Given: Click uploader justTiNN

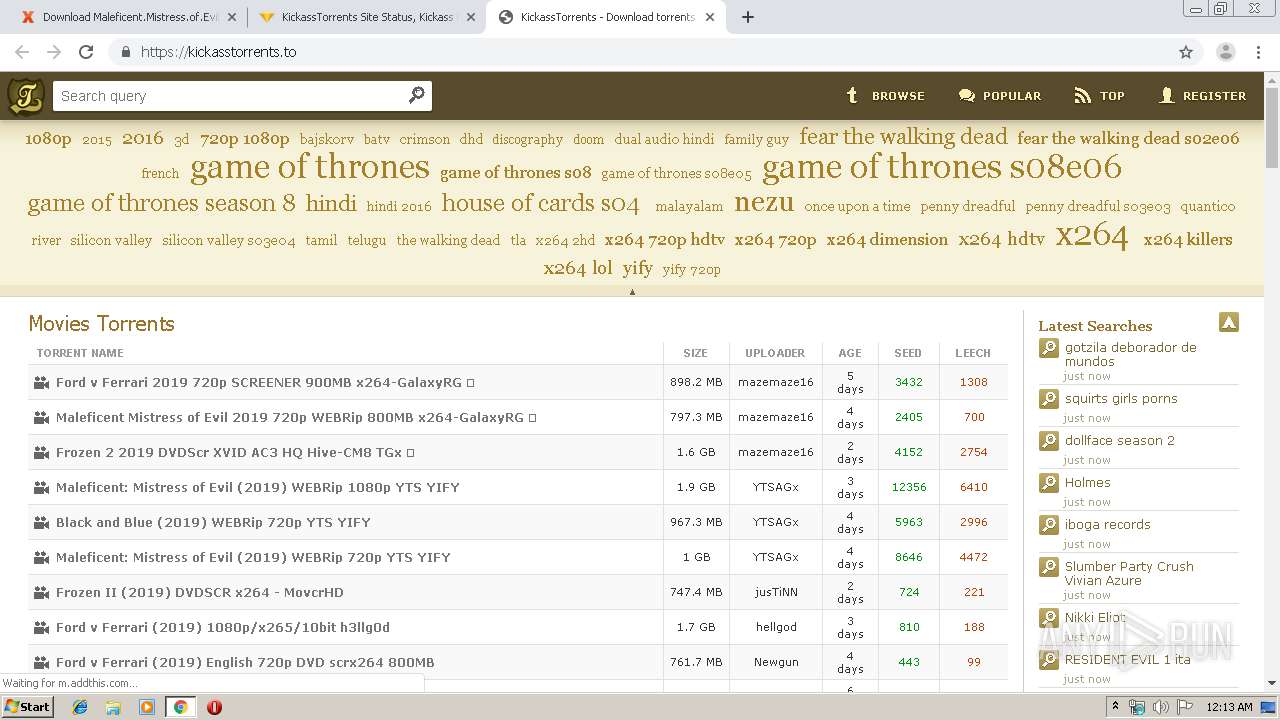Looking at the screenshot, I should point(775,592).
